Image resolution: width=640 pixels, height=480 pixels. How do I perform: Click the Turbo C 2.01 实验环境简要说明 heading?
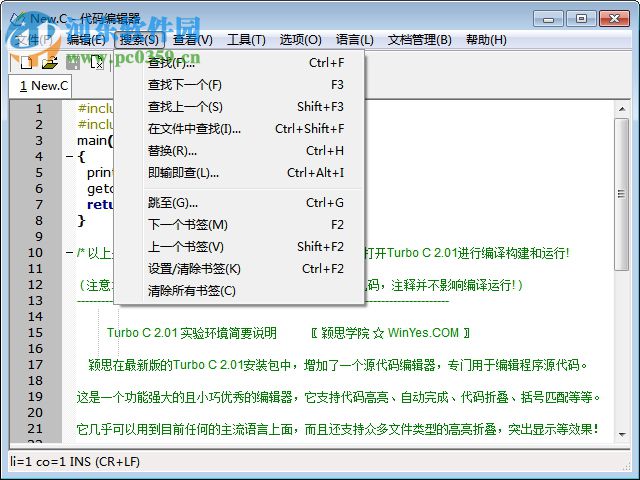click(x=192, y=333)
